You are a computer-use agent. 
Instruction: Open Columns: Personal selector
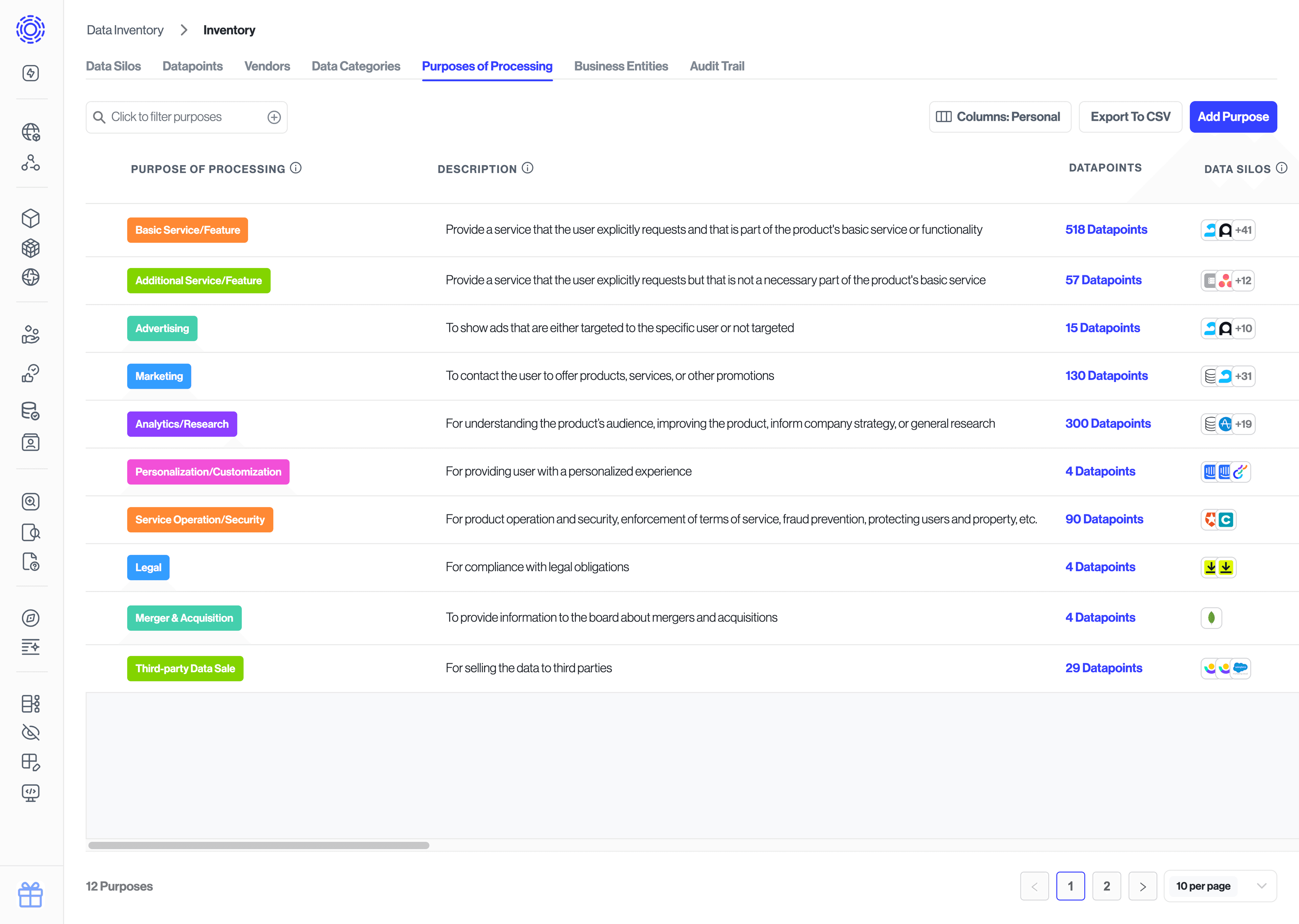(999, 117)
